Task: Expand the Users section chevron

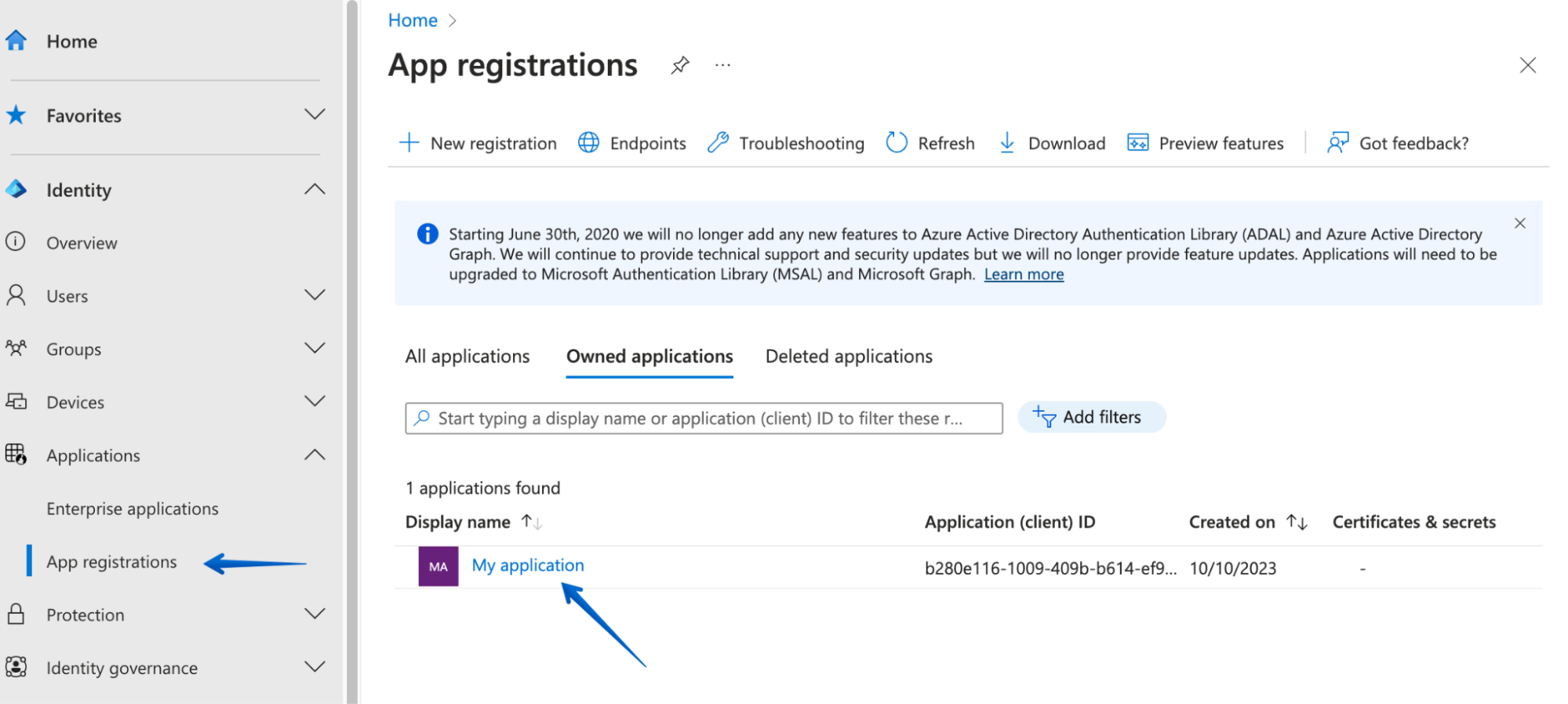Action: pyautogui.click(x=315, y=295)
